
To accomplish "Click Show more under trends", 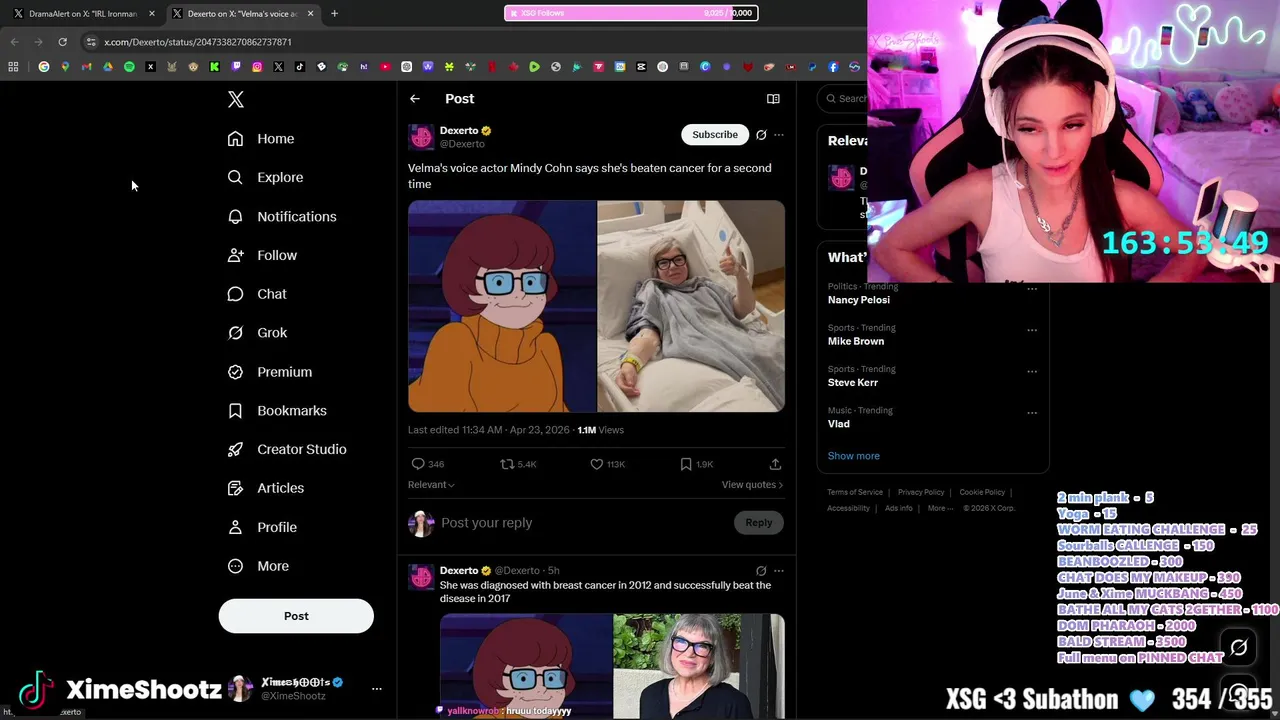I will pyautogui.click(x=854, y=456).
